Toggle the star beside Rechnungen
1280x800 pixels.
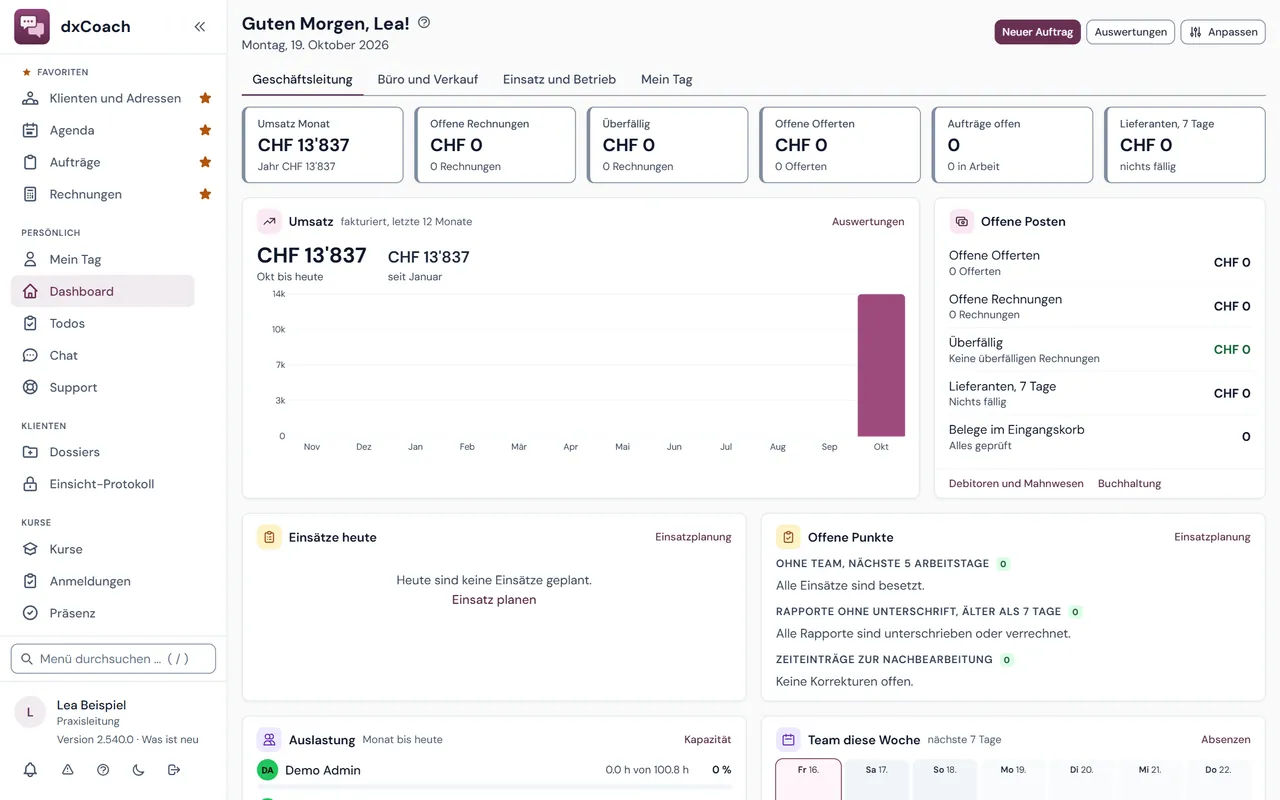tap(205, 194)
